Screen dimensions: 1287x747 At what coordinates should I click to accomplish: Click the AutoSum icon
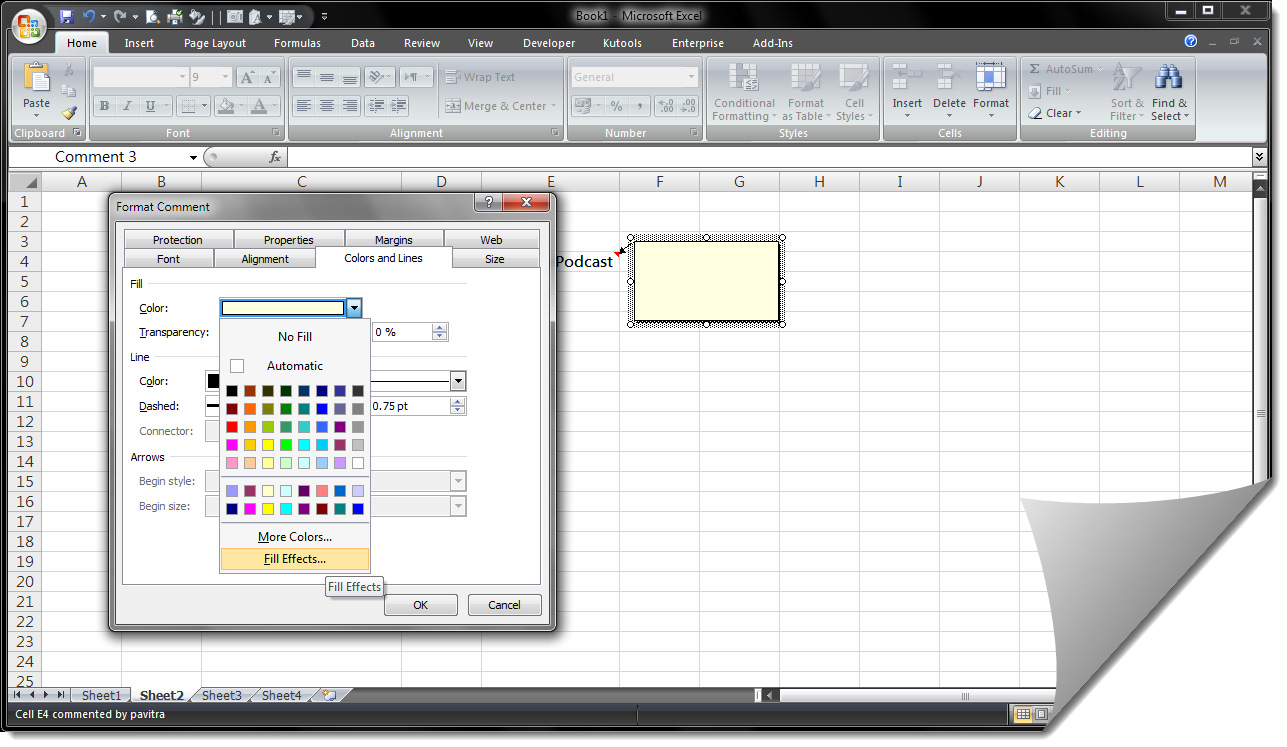pyautogui.click(x=1036, y=68)
